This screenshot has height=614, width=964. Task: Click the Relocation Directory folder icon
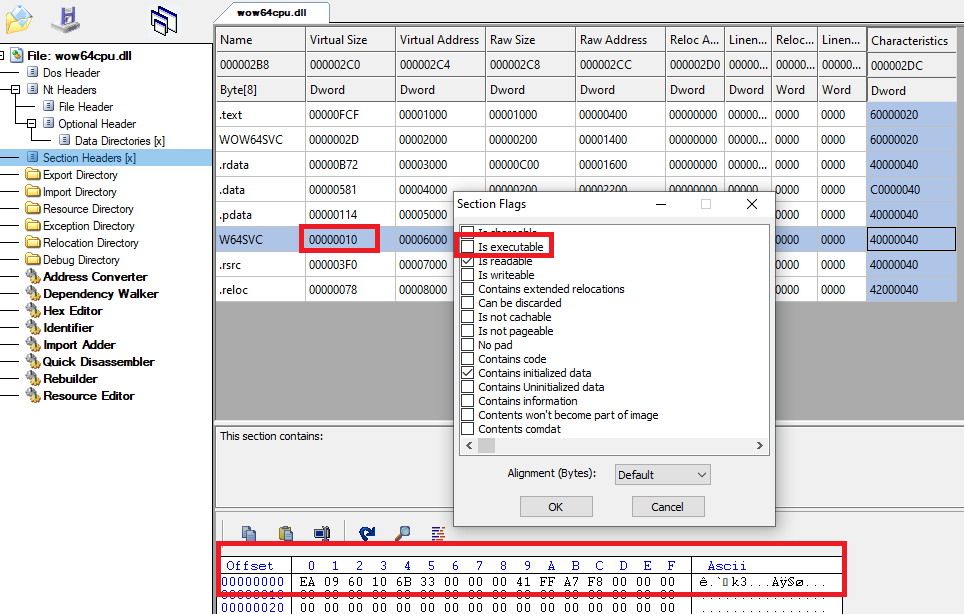point(33,243)
